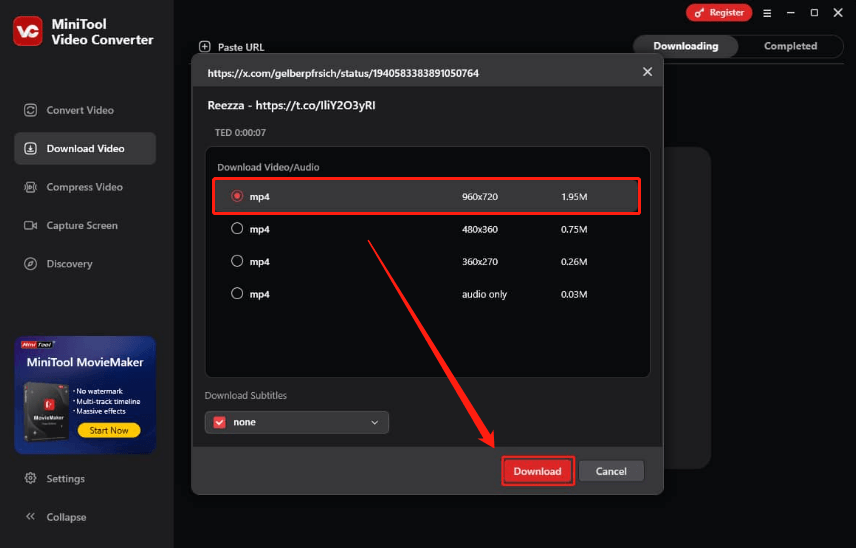Click the 'none' subtitle value

tap(244, 422)
